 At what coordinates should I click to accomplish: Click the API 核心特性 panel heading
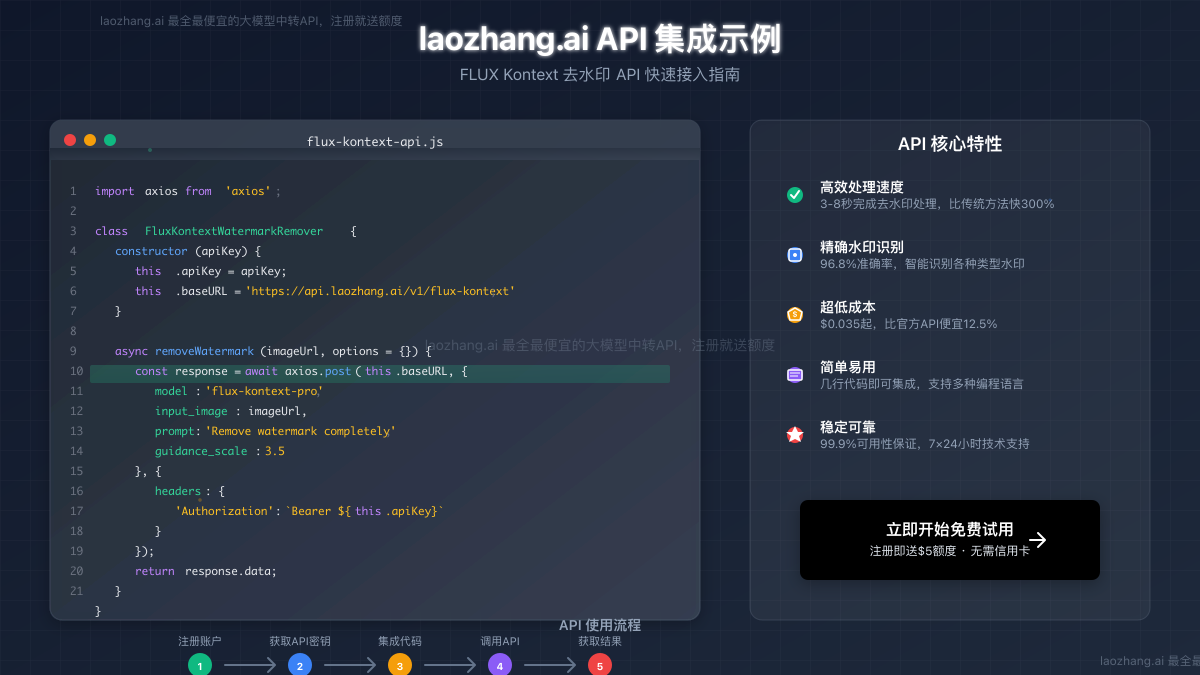click(950, 144)
